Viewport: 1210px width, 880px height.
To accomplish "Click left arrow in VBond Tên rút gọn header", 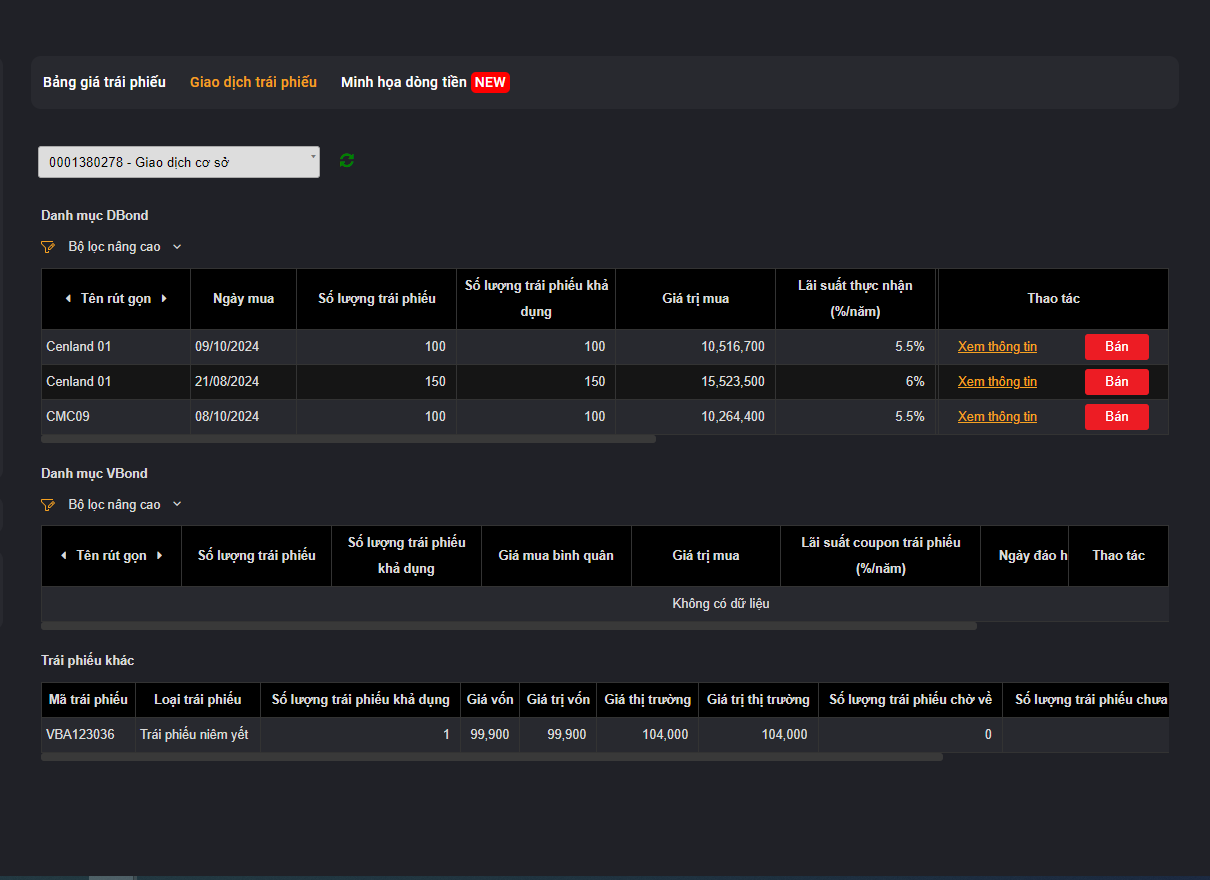I will [64, 556].
